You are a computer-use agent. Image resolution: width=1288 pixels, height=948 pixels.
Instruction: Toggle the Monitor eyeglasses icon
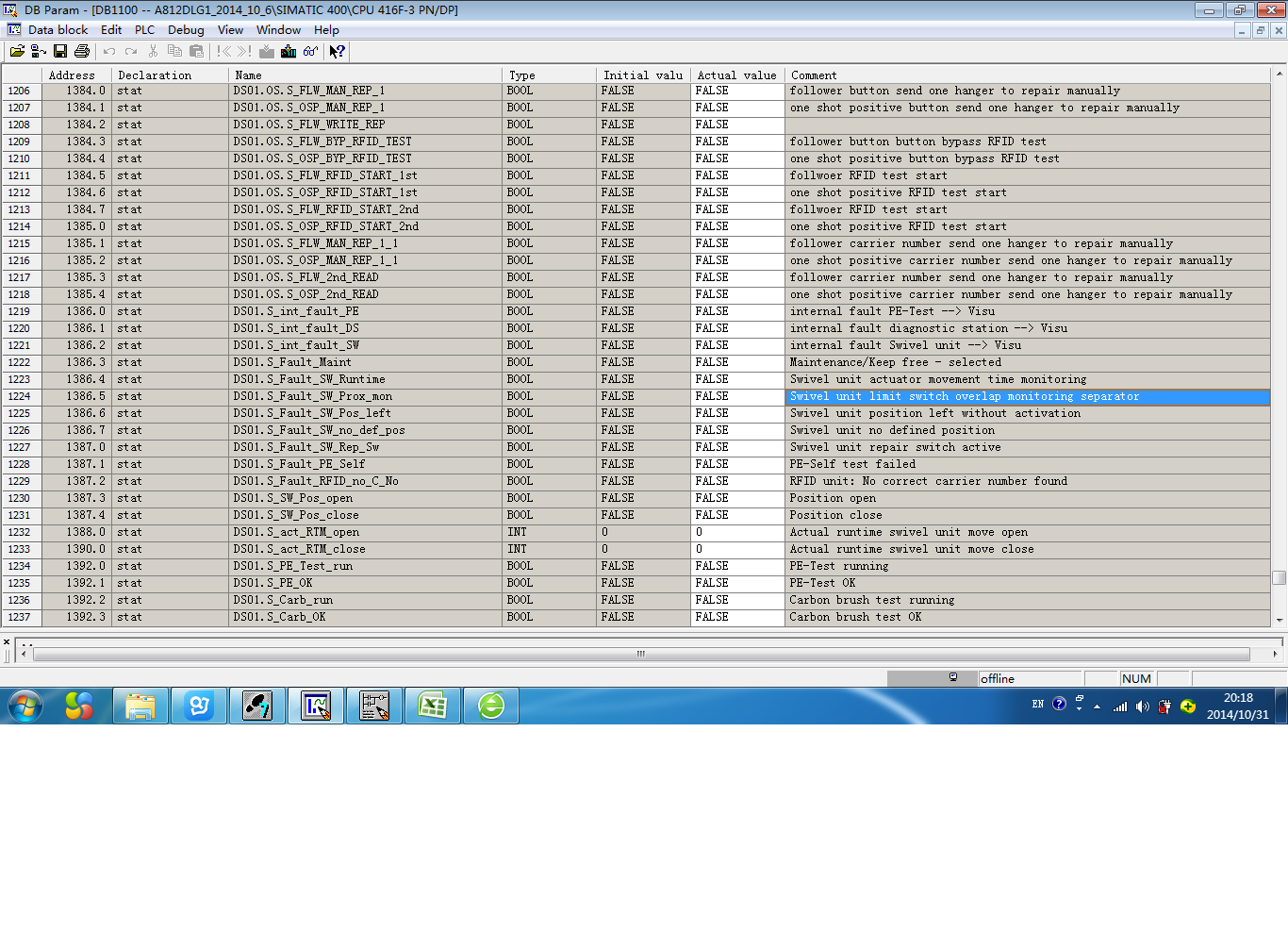click(310, 51)
